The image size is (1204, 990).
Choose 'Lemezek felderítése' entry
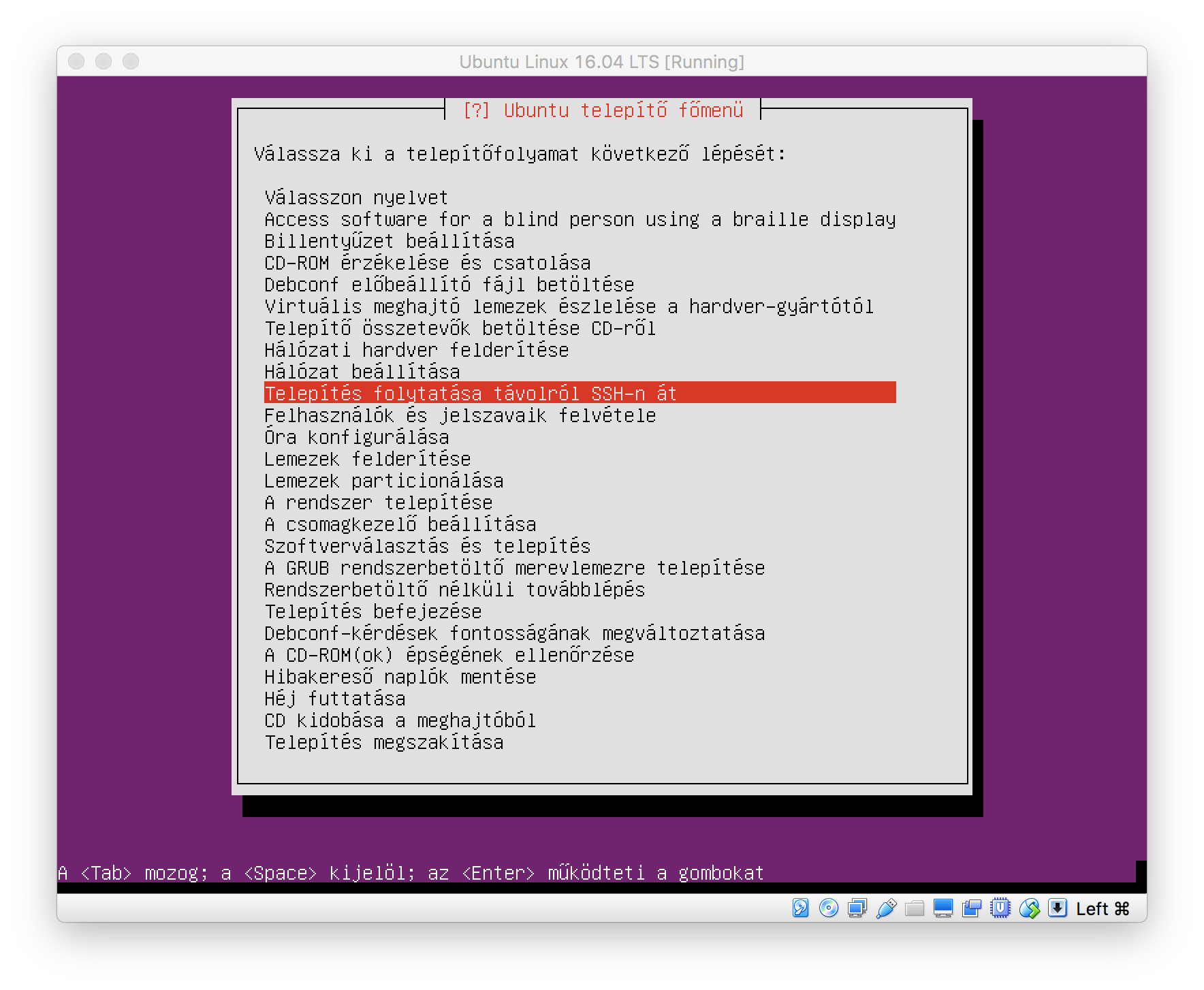pyautogui.click(x=368, y=459)
